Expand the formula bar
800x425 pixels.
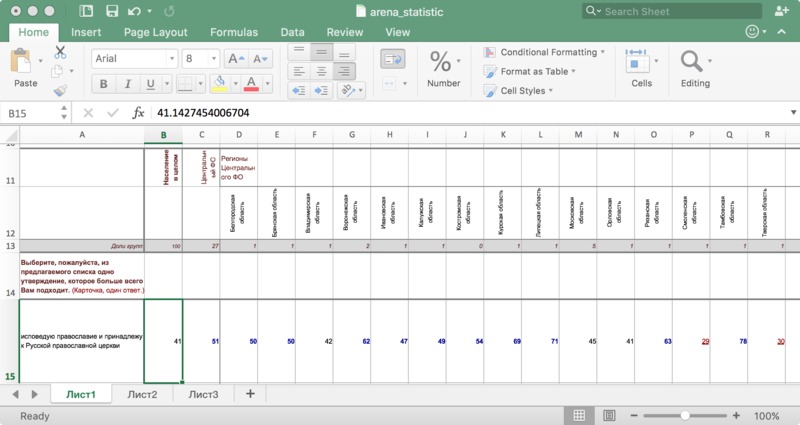point(793,113)
